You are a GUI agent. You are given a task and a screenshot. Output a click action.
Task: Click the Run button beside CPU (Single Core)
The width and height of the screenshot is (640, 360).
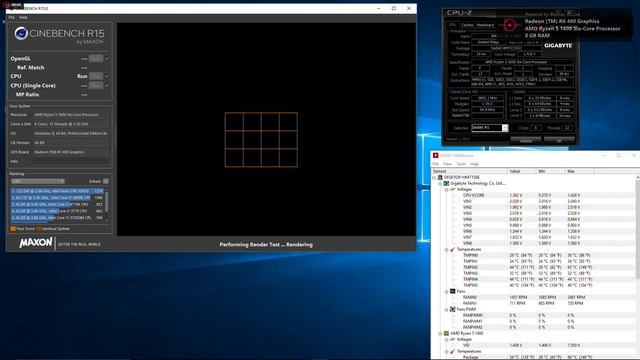coord(96,86)
